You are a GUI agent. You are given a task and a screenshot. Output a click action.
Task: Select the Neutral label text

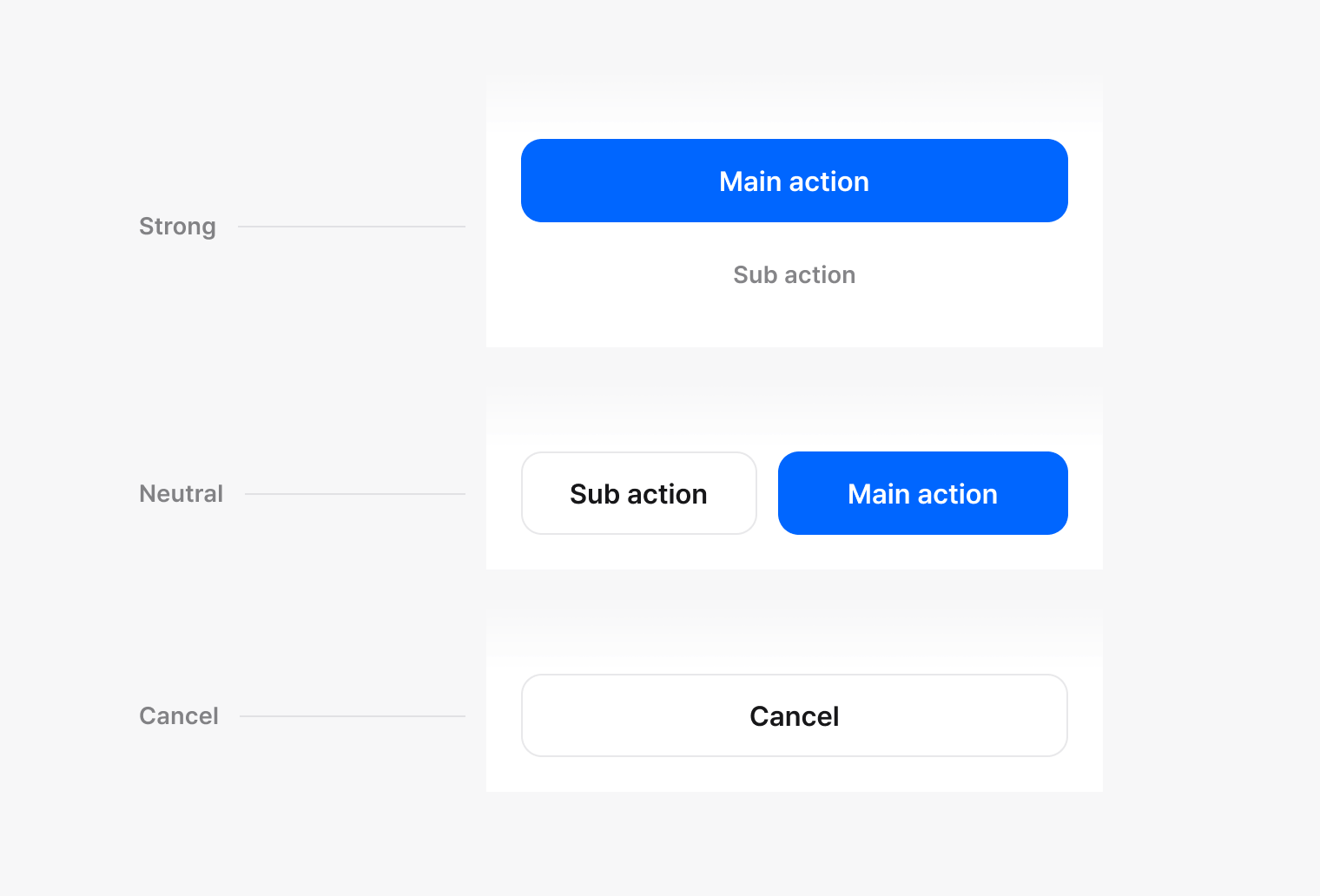coord(181,494)
